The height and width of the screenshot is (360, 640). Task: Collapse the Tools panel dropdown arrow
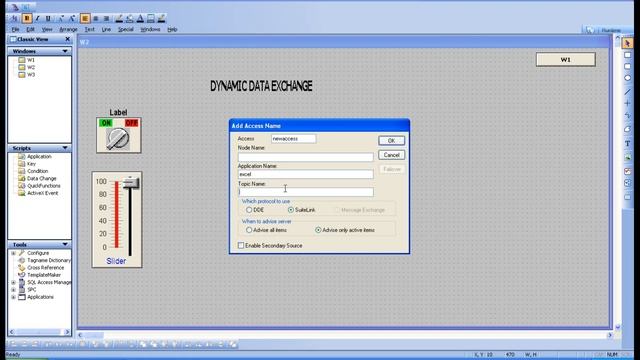click(x=65, y=244)
